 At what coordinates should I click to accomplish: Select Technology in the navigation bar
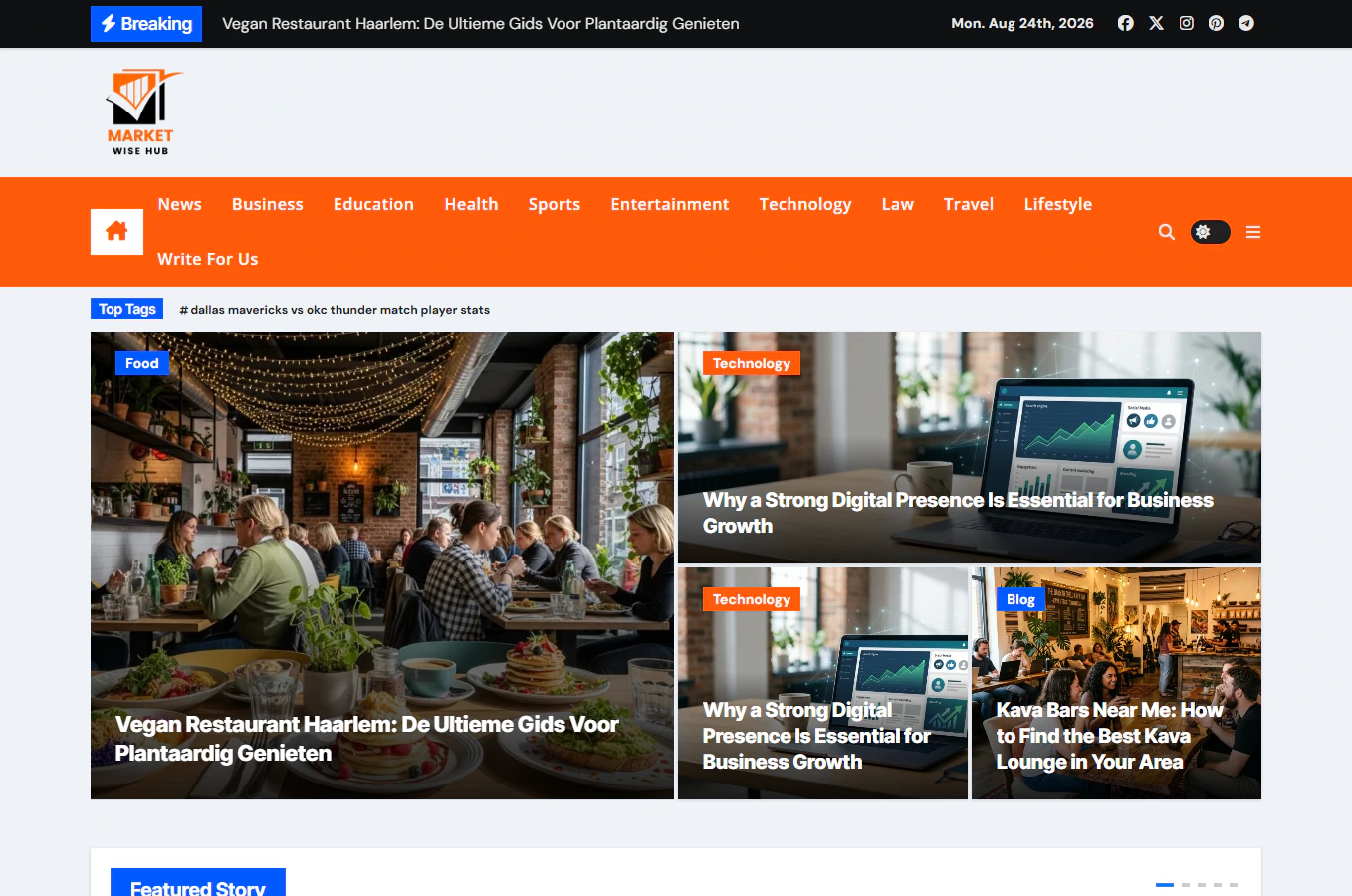tap(805, 204)
